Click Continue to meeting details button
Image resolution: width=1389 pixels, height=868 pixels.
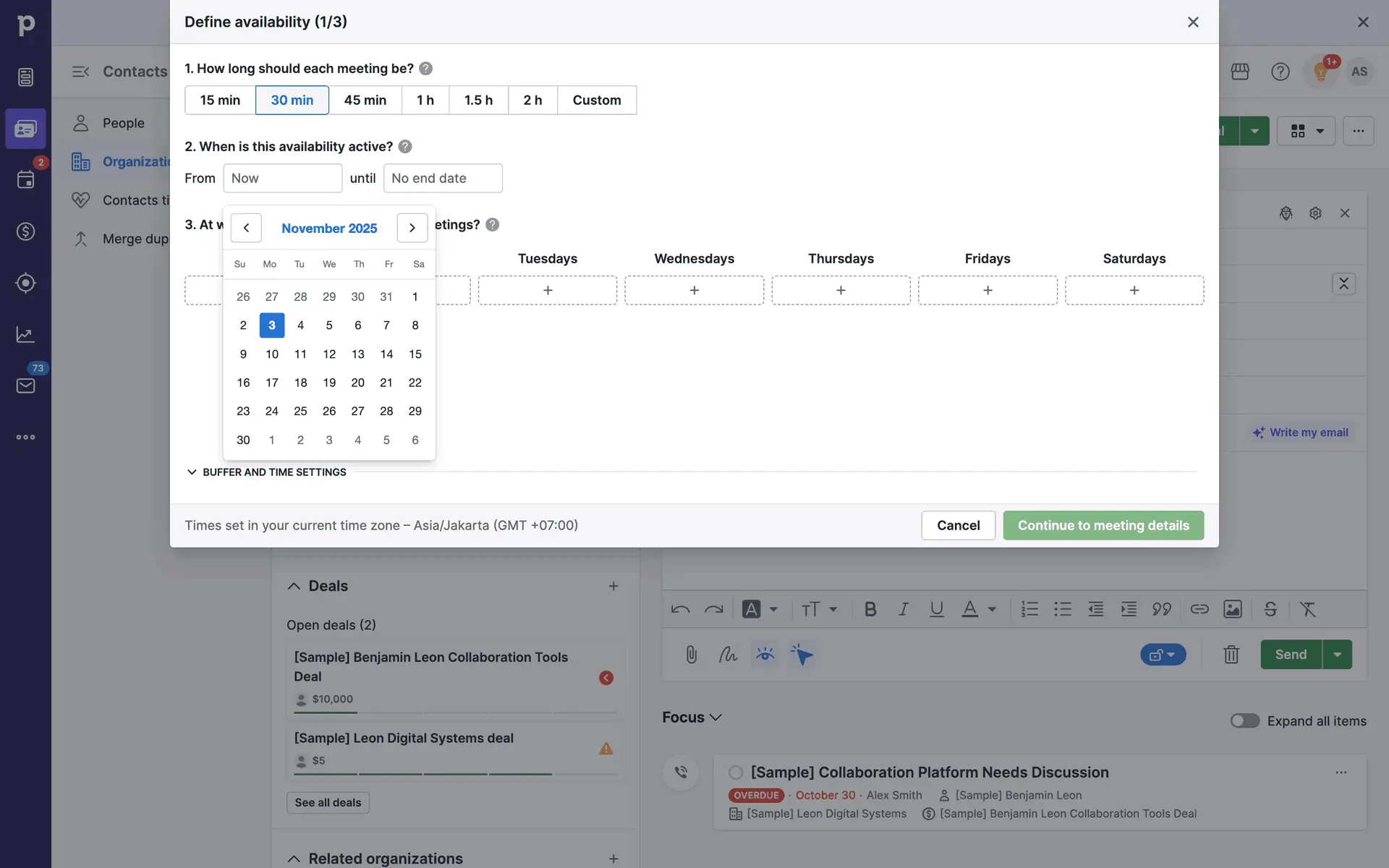1103,525
